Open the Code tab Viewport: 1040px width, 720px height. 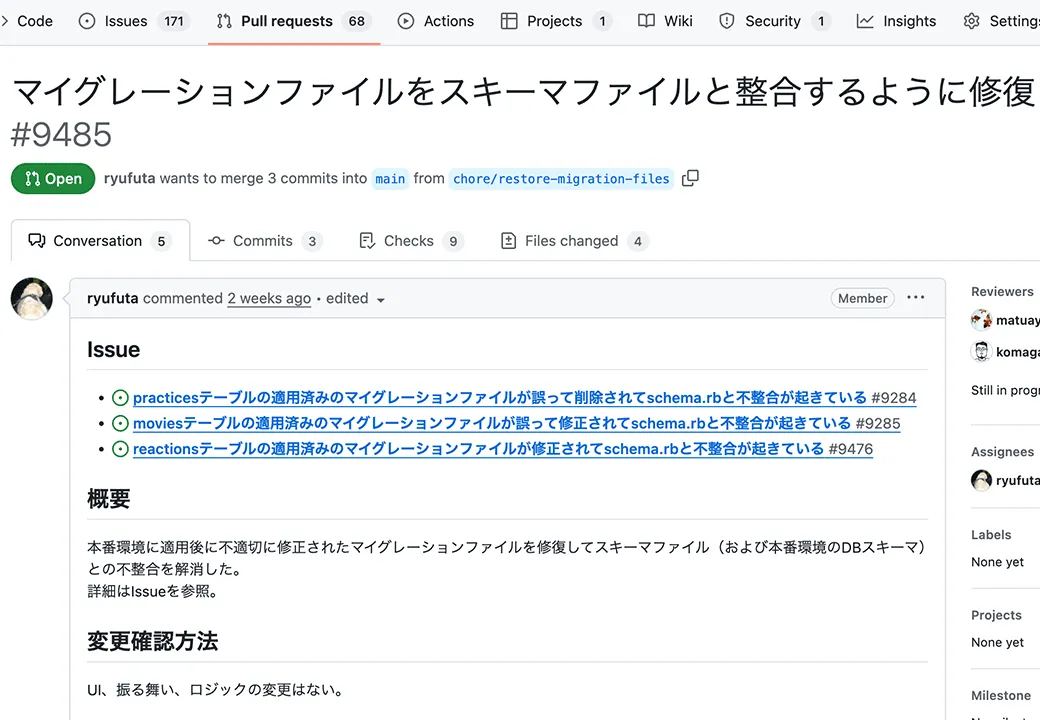pyautogui.click(x=27, y=21)
